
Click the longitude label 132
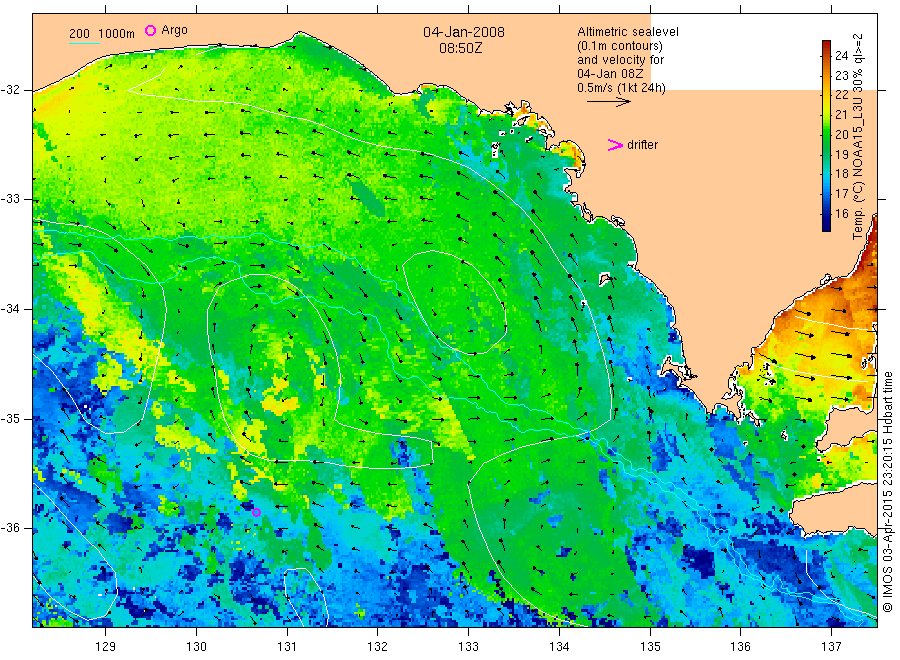coord(378,647)
